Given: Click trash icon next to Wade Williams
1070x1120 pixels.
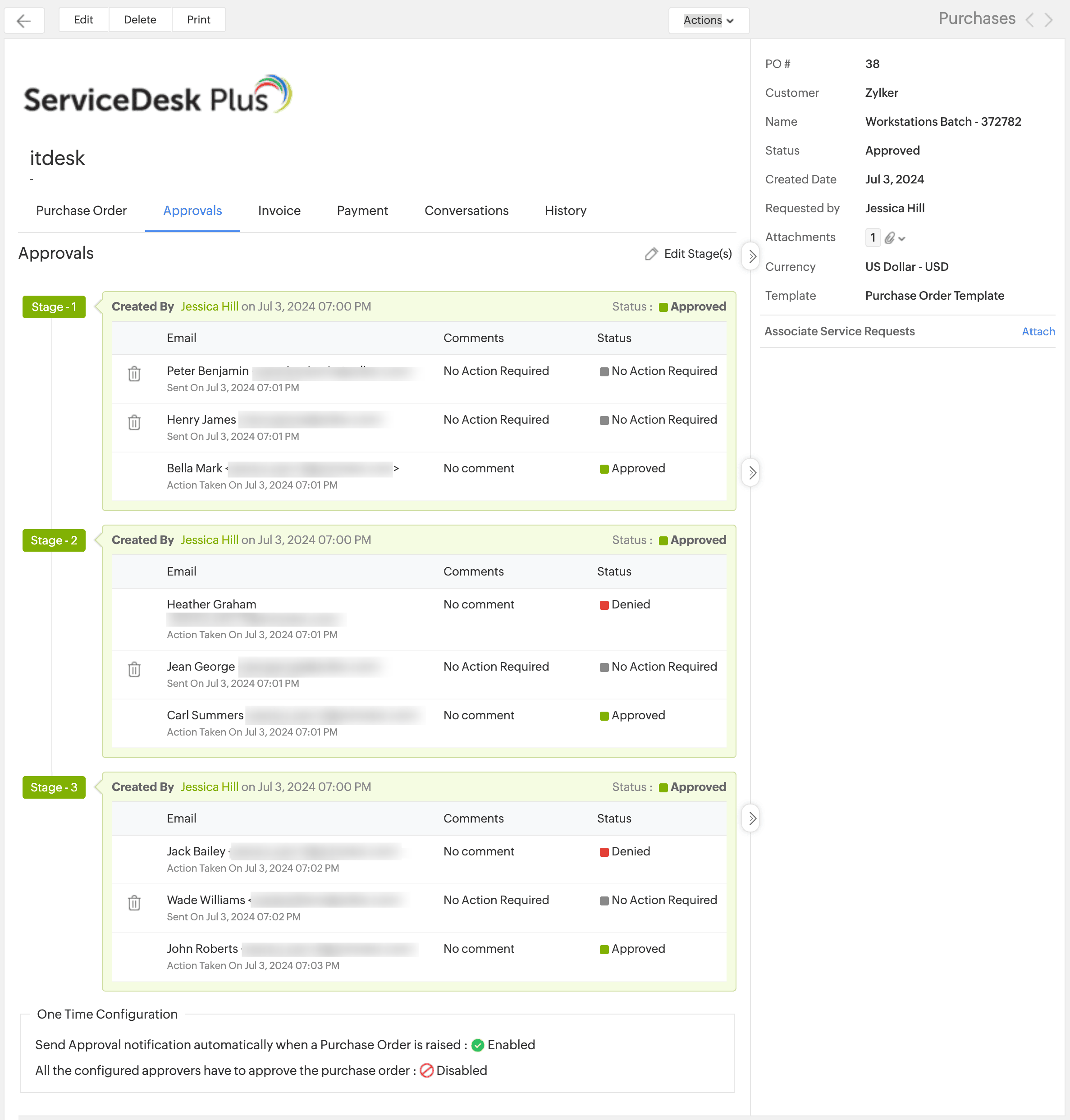Looking at the screenshot, I should point(134,903).
